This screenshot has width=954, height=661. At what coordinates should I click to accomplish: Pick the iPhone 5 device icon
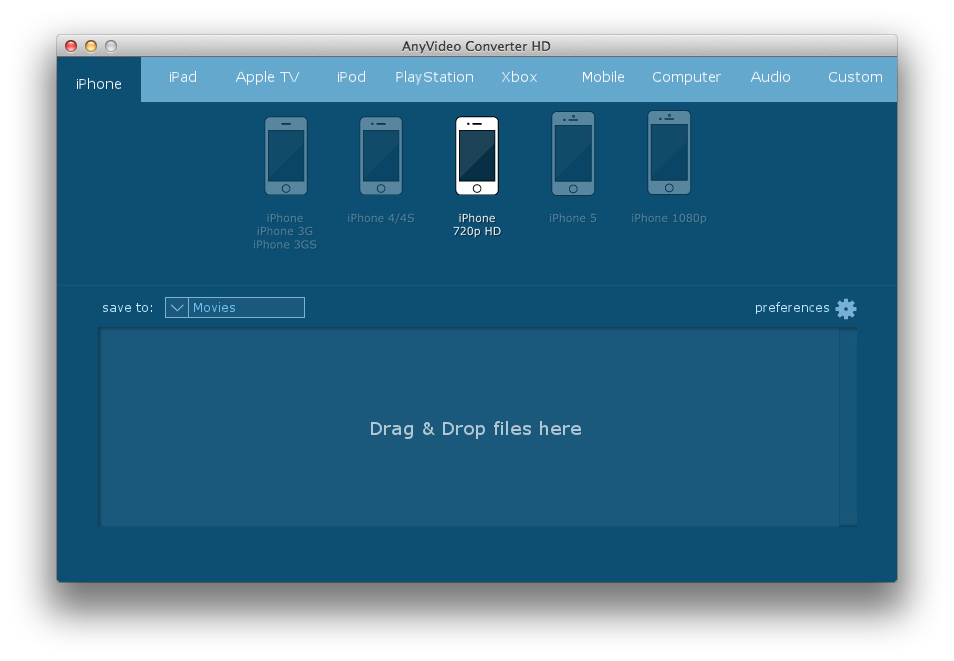(573, 154)
